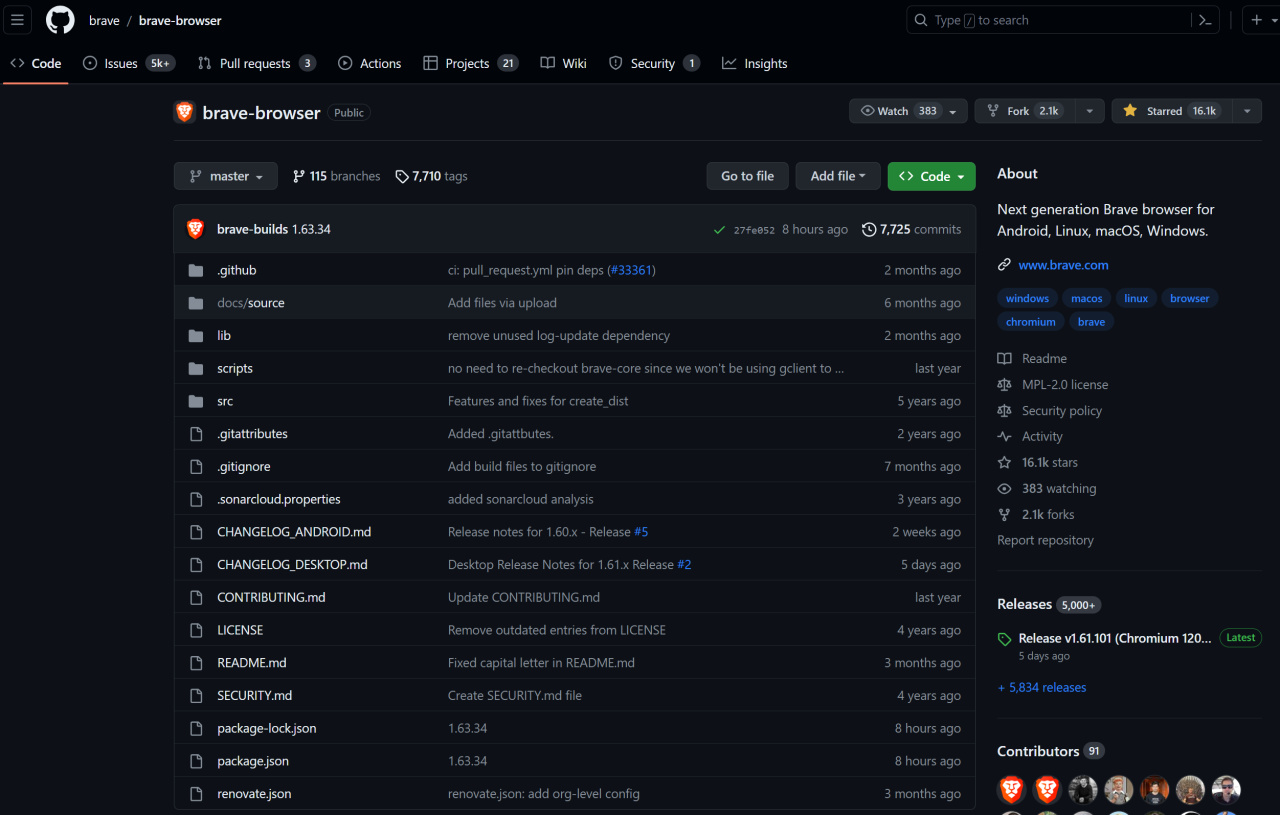Click the first Brave contributor avatar
The height and width of the screenshot is (815, 1280).
[x=1012, y=790]
